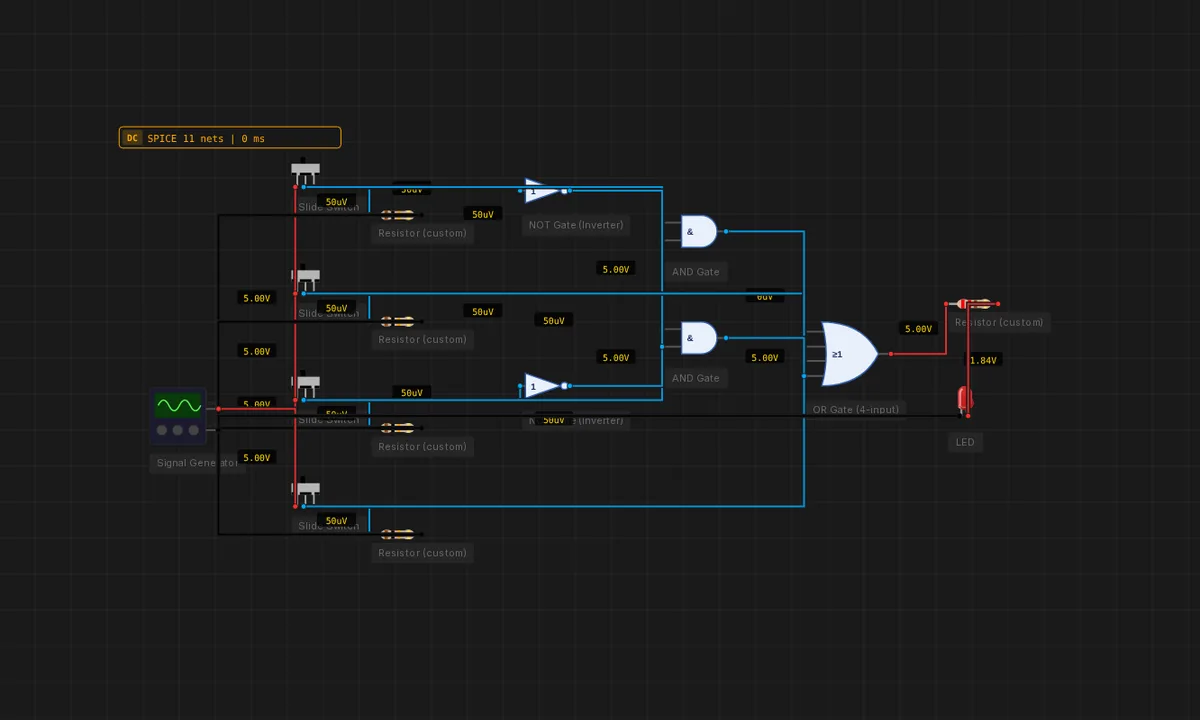Select the topmost pull-down resistor symbol
Image resolution: width=1200 pixels, height=720 pixels.
[x=398, y=214]
